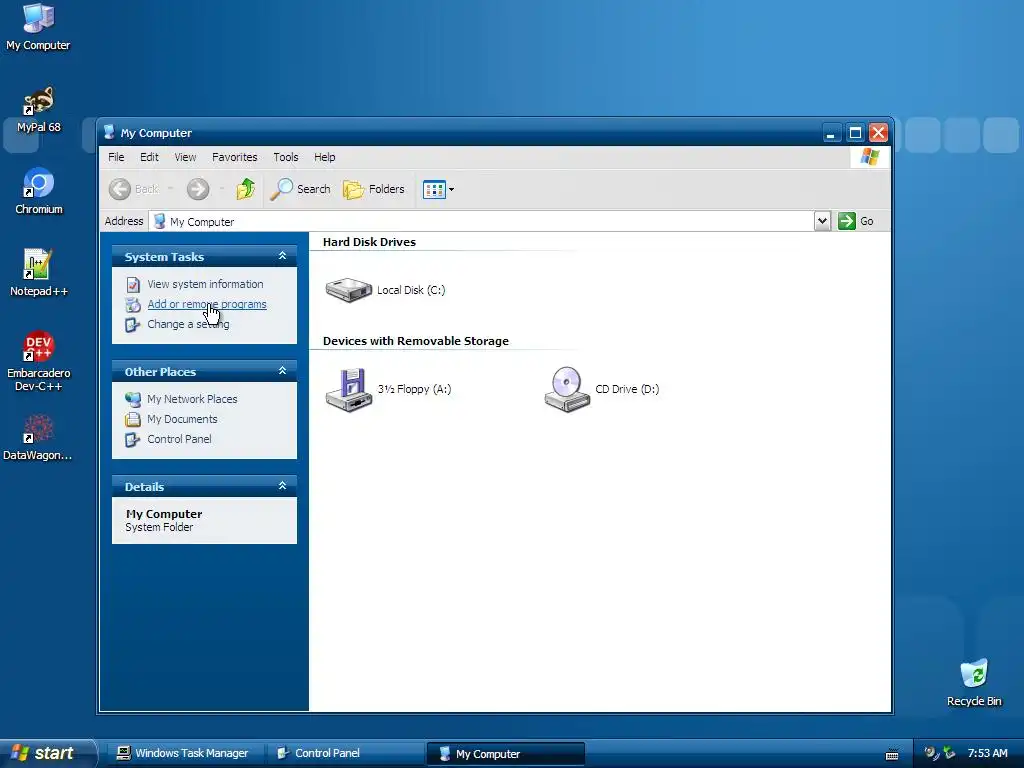Viewport: 1024px width, 768px height.
Task: Click My Computer taskbar button
Action: [505, 754]
